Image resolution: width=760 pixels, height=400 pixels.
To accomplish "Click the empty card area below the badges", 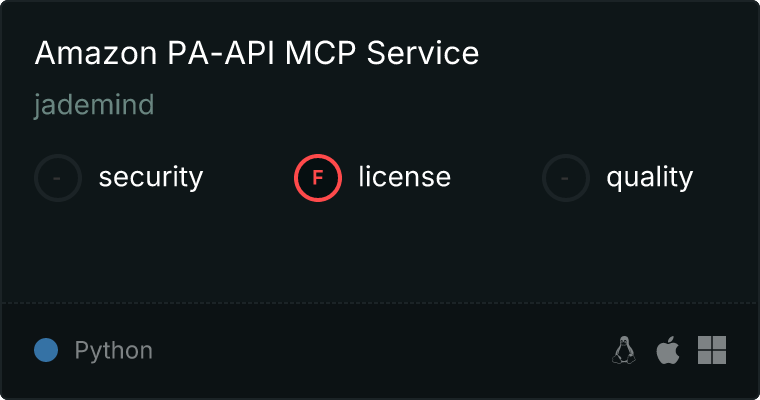I will pyautogui.click(x=380, y=250).
